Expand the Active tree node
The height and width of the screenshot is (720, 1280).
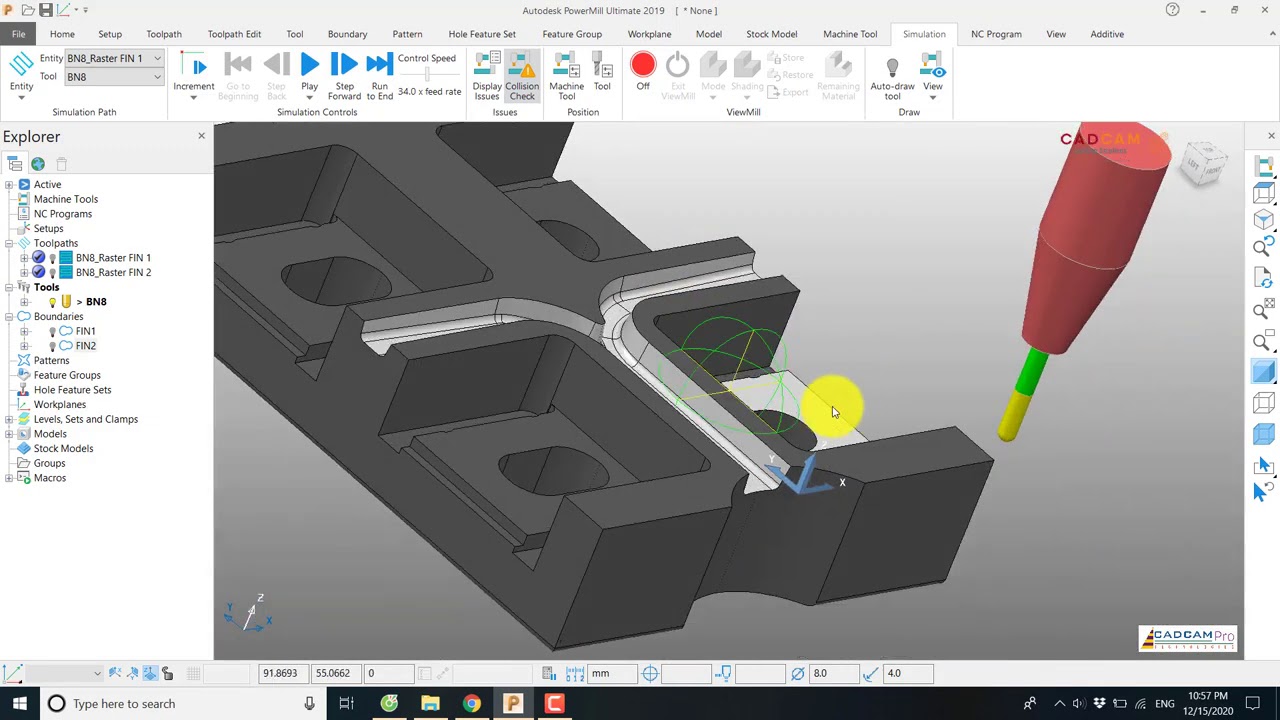tap(9, 184)
